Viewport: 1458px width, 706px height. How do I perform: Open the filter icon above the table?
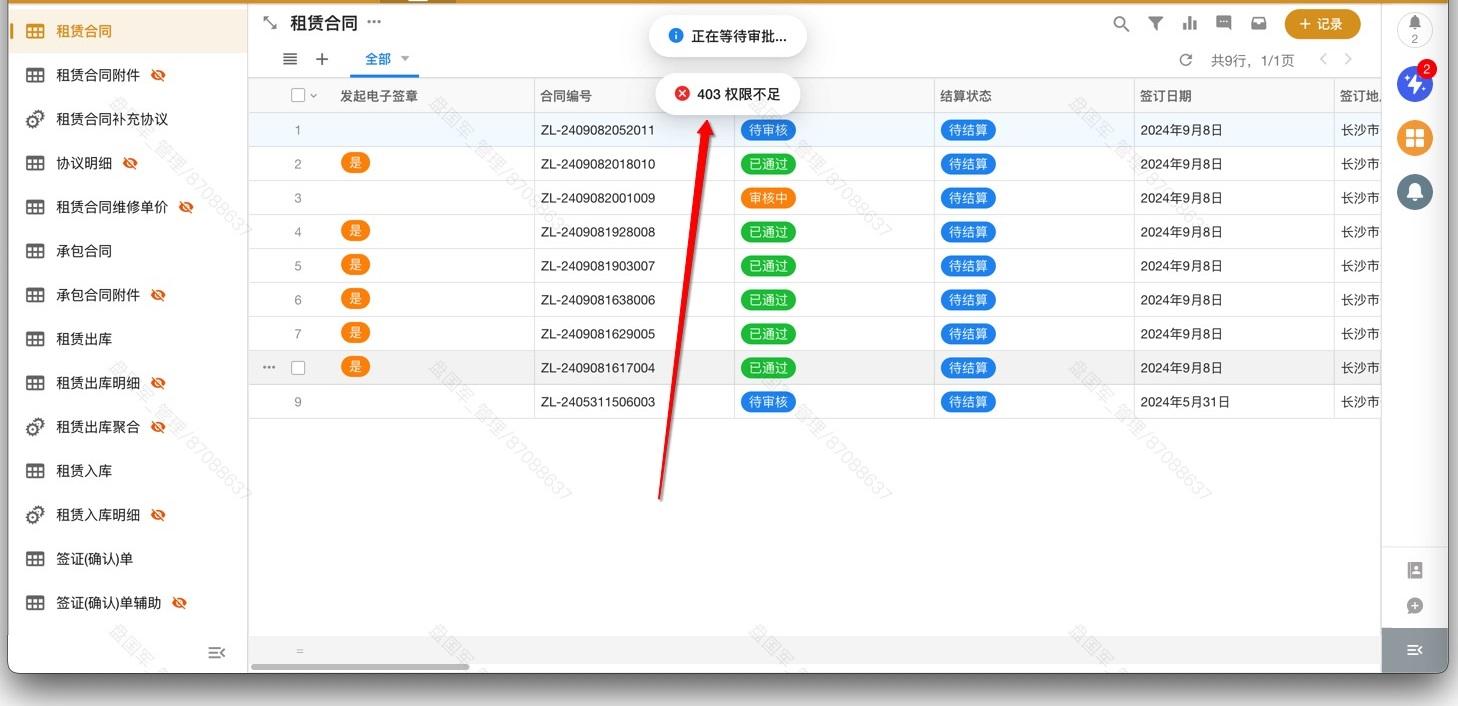pos(1155,23)
